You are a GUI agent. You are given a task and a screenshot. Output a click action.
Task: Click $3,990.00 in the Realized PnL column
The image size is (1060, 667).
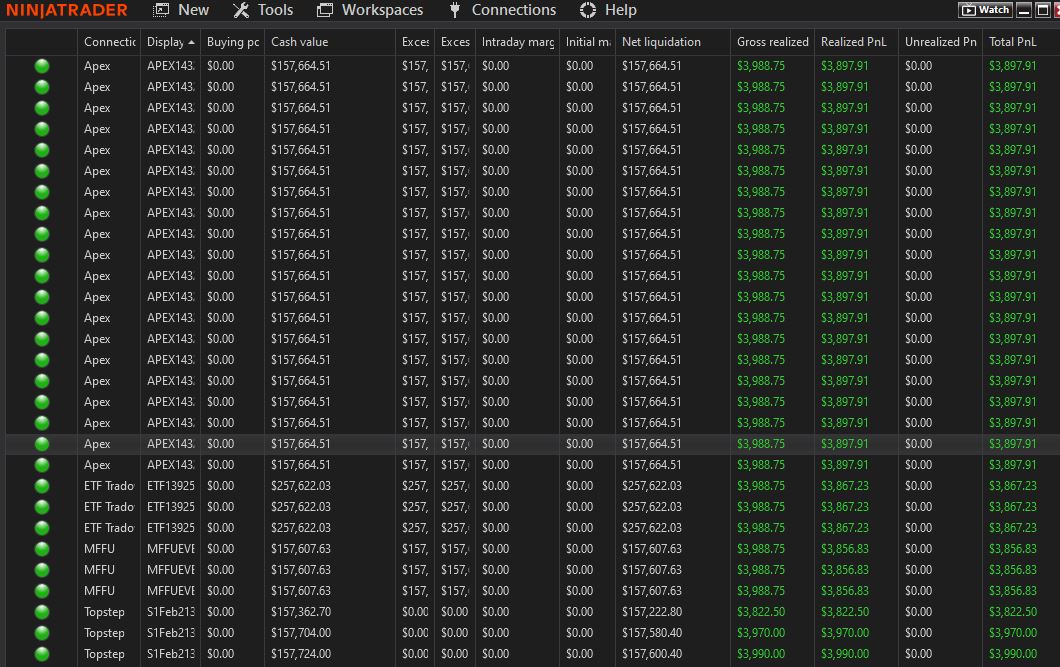tap(845, 654)
